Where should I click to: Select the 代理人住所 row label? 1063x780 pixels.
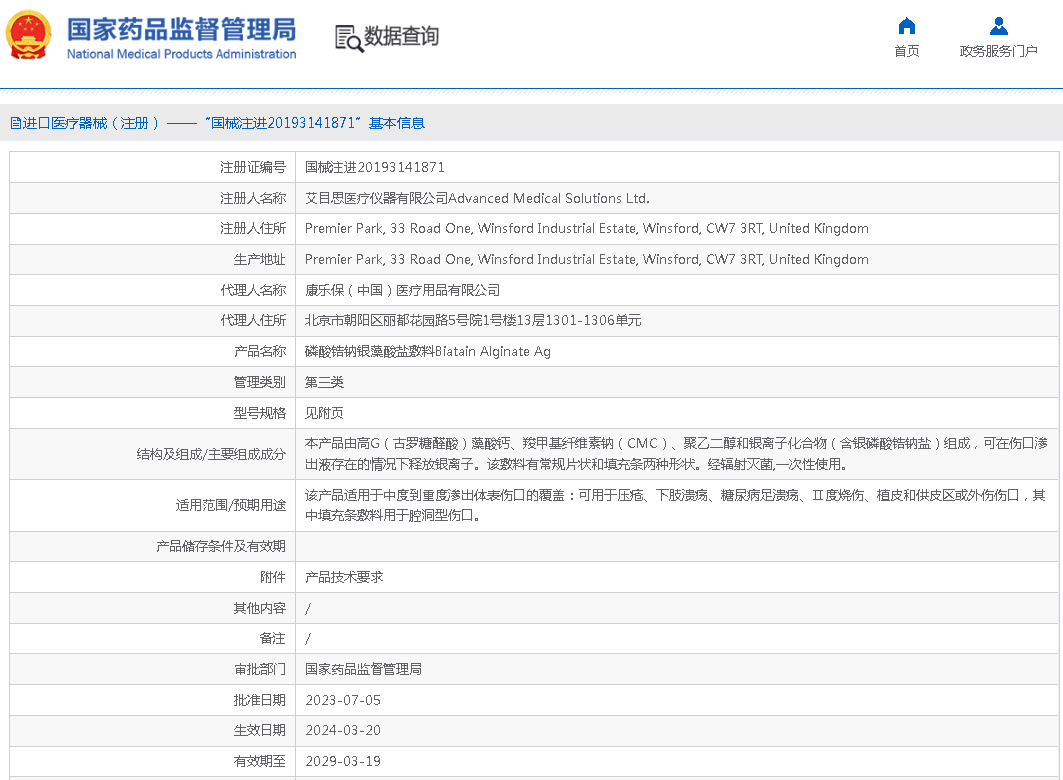coord(253,320)
